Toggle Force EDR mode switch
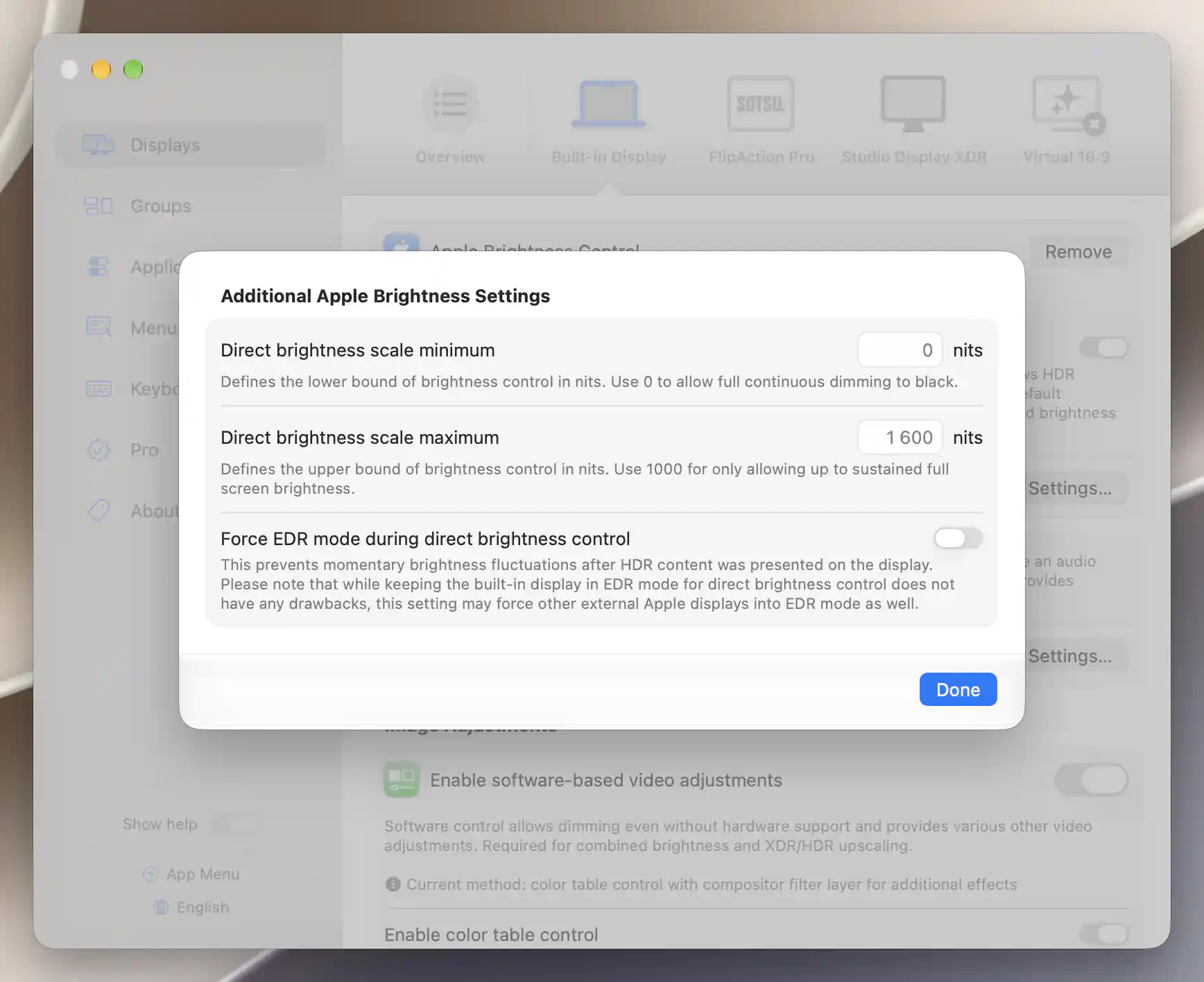Viewport: 1204px width, 982px height. (x=958, y=538)
